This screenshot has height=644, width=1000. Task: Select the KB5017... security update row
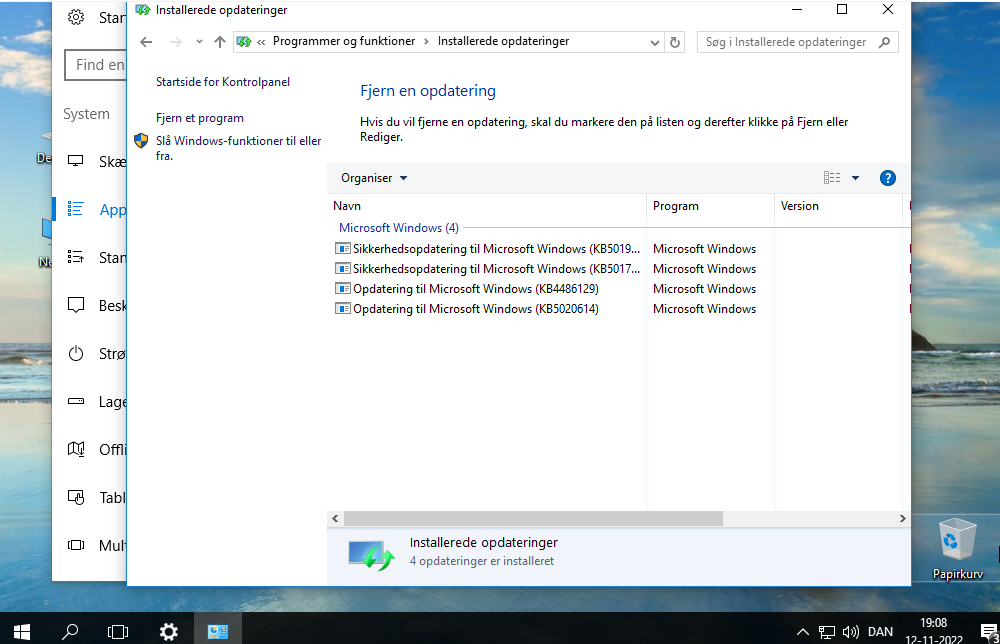click(487, 268)
